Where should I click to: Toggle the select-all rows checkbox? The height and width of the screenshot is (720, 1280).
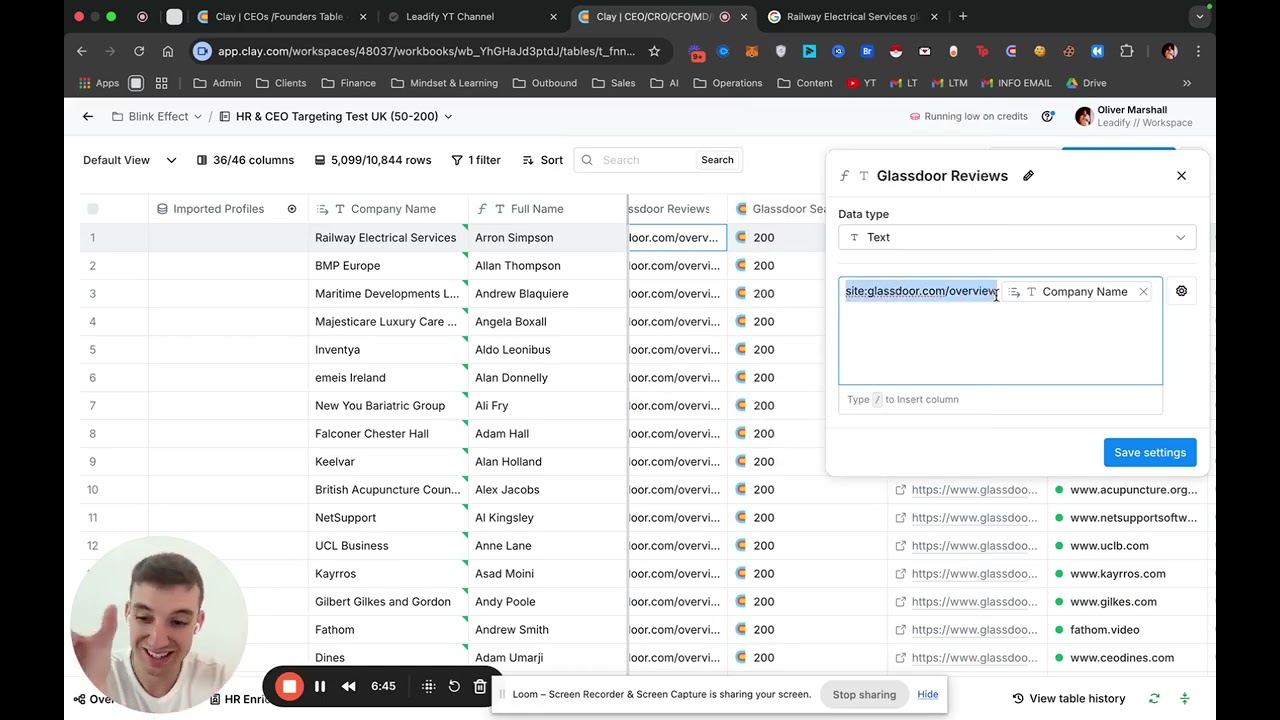tap(93, 209)
